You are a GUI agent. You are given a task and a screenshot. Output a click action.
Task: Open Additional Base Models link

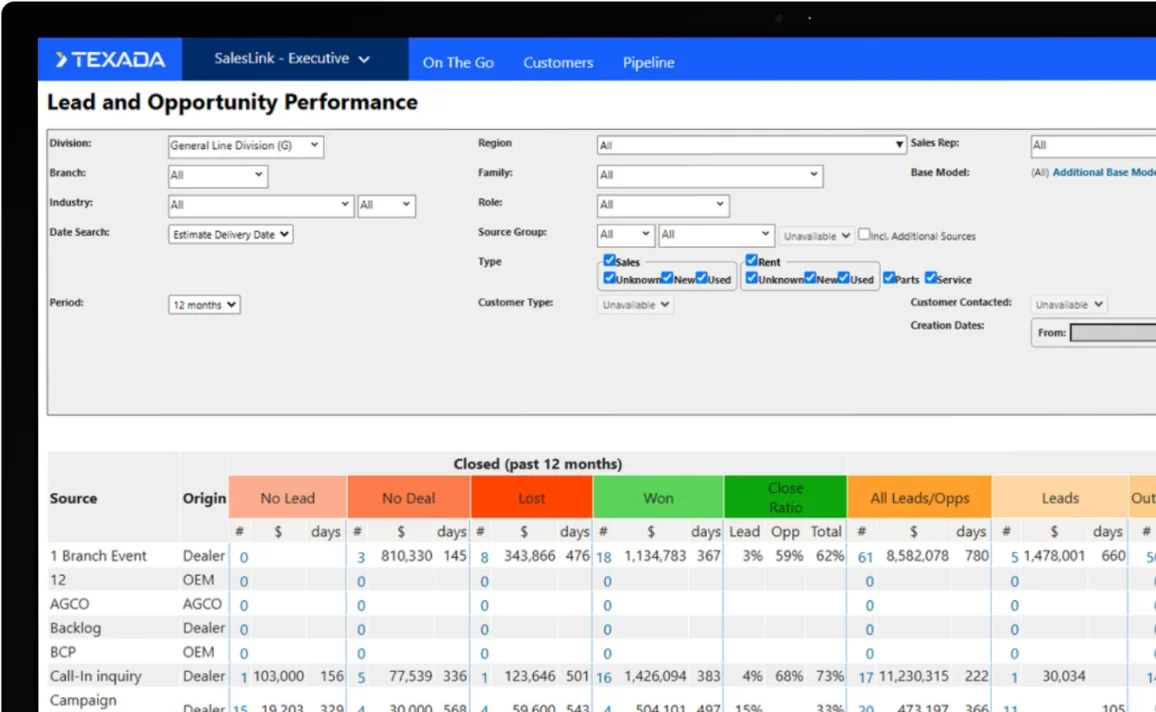click(x=1104, y=172)
